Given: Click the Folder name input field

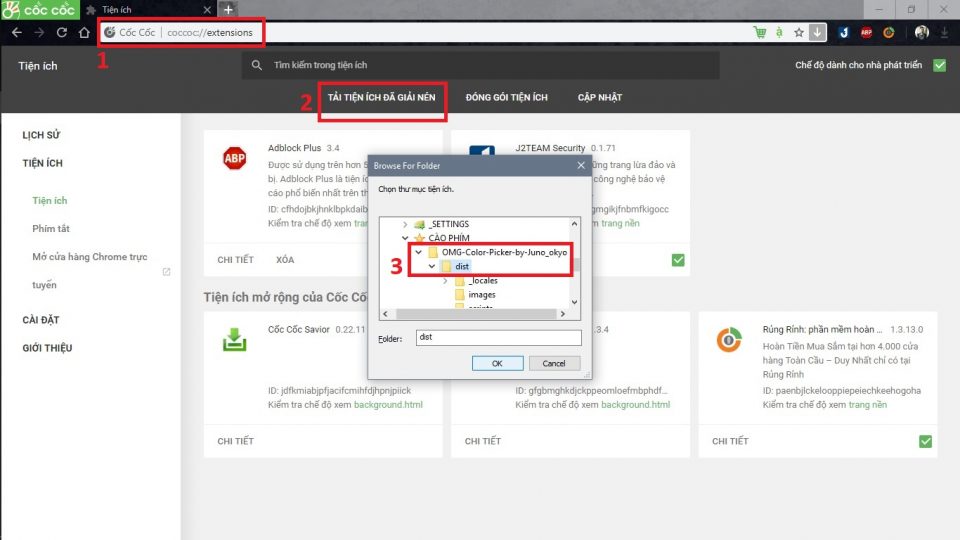Looking at the screenshot, I should coord(498,337).
